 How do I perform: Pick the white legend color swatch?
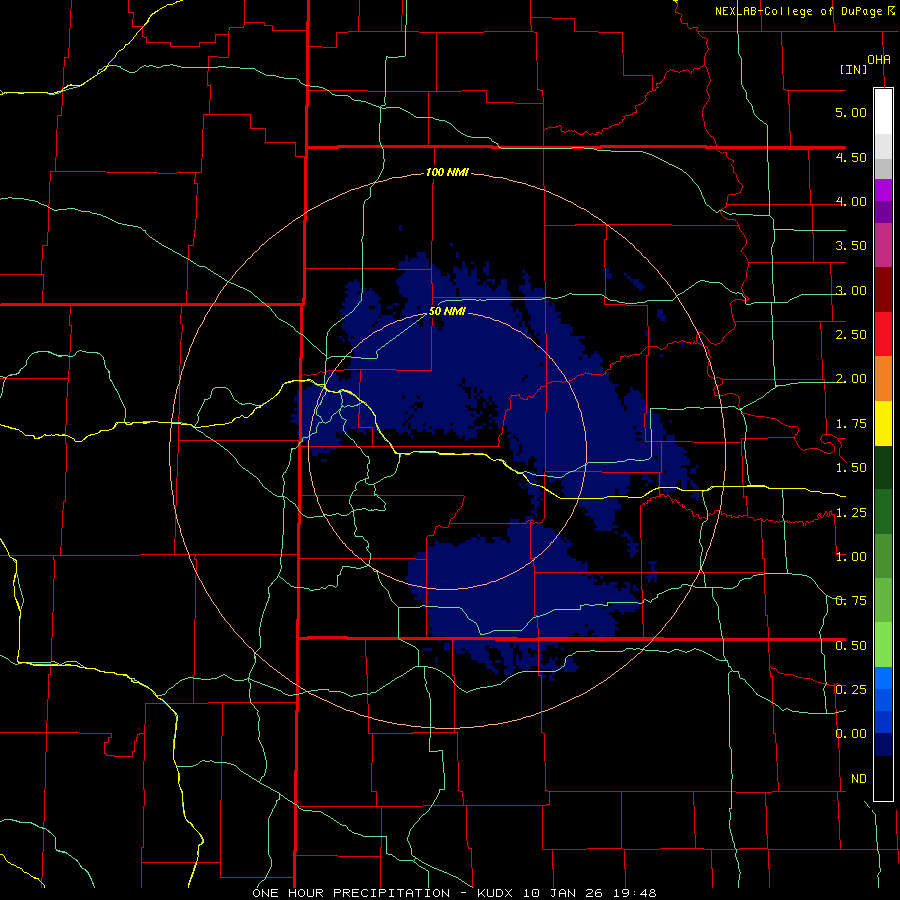(883, 112)
